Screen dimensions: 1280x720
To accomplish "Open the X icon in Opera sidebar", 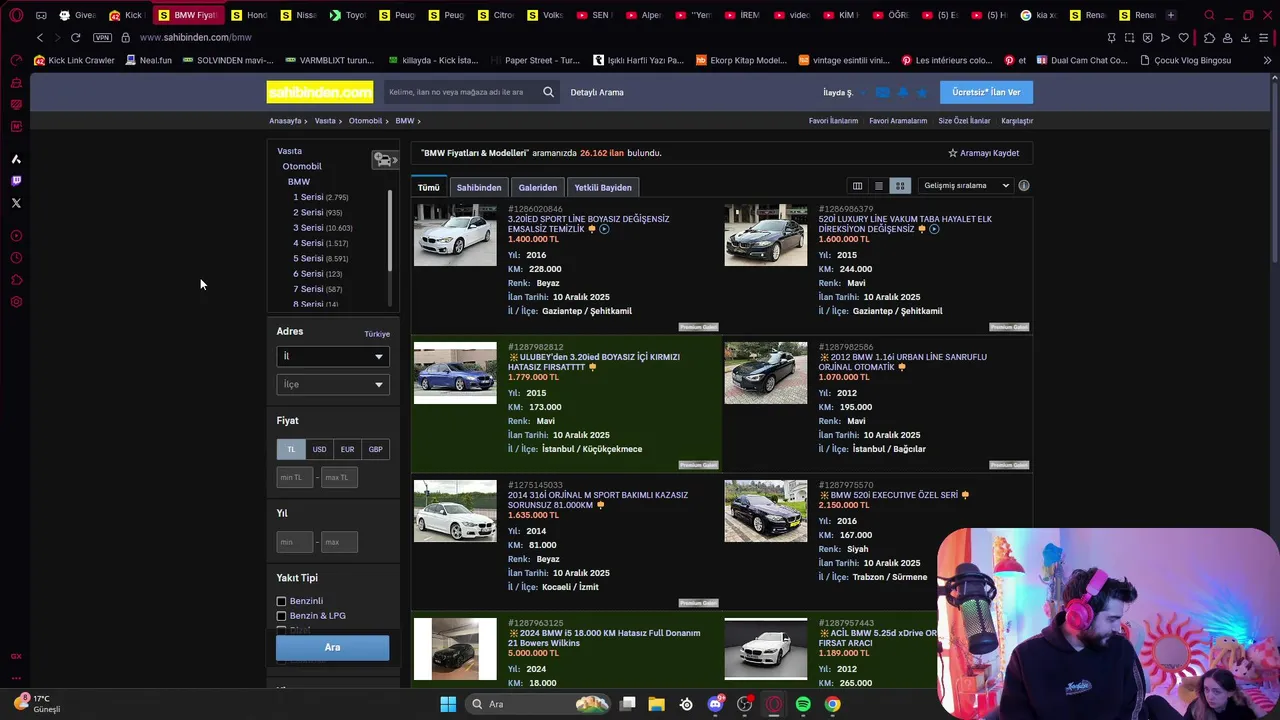I will pyautogui.click(x=16, y=203).
